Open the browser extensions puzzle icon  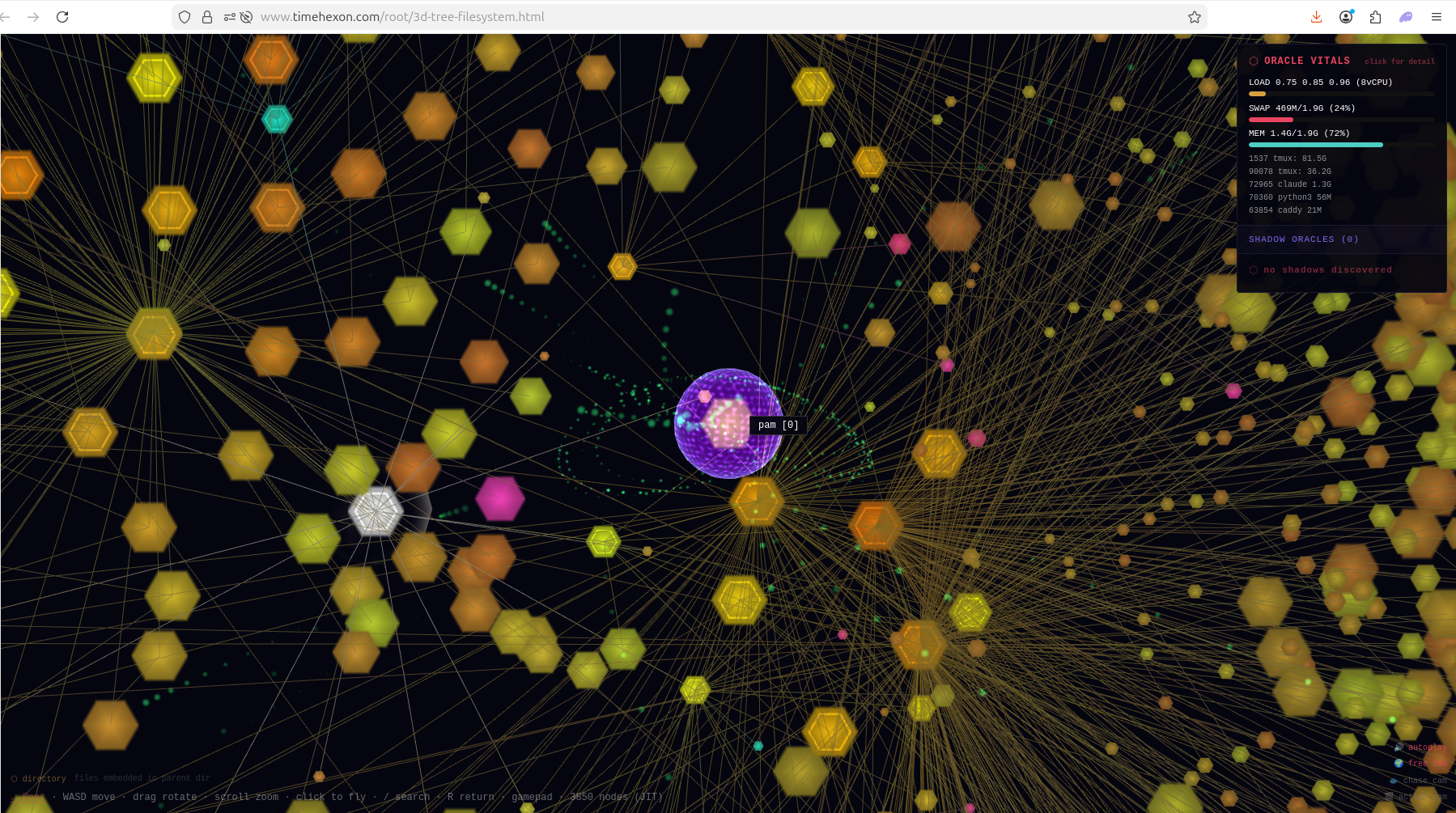[x=1375, y=17]
